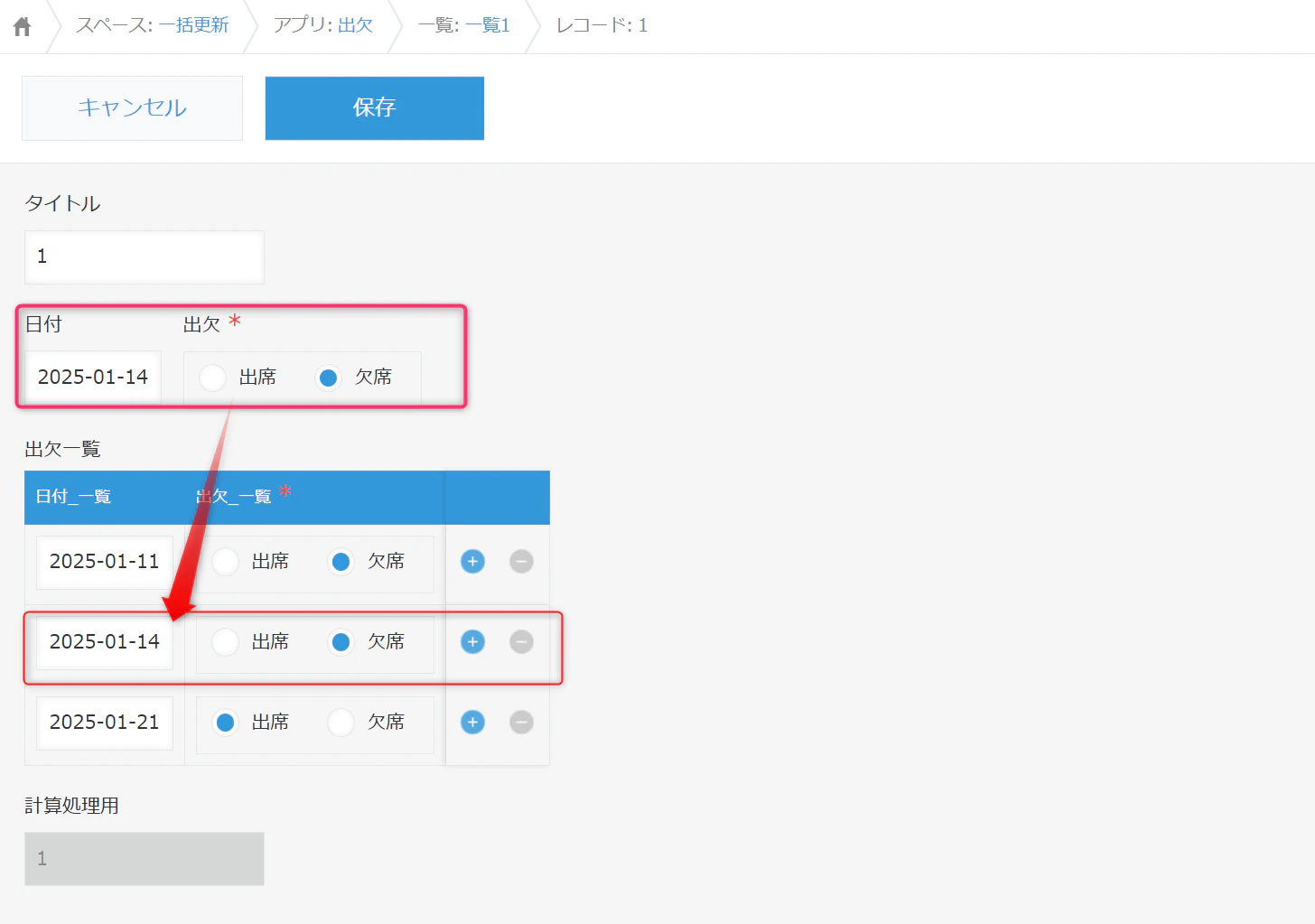Focus the タイトル input field
1315x924 pixels.
(x=145, y=257)
